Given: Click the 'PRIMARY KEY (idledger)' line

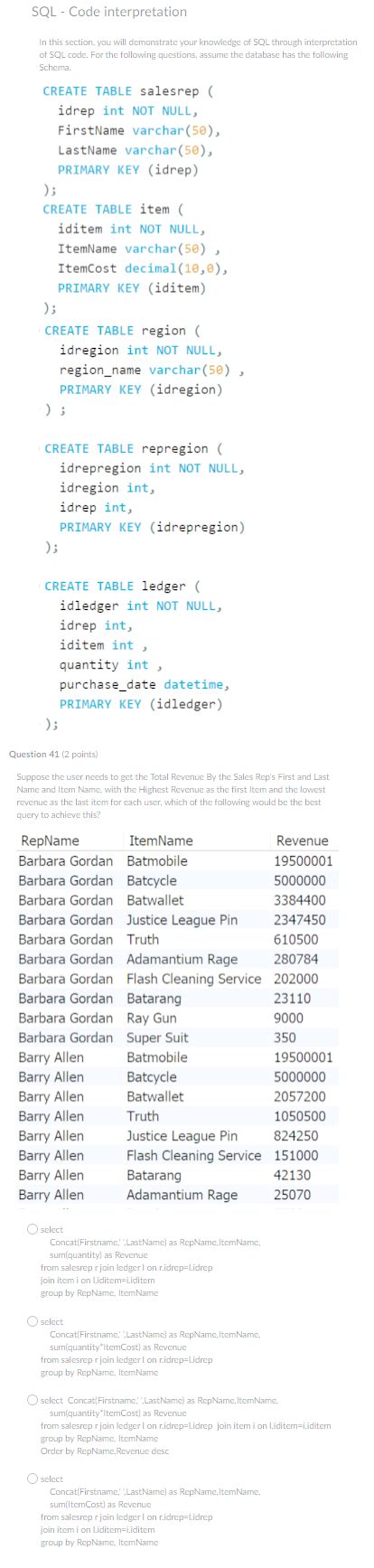Looking at the screenshot, I should click(141, 704).
